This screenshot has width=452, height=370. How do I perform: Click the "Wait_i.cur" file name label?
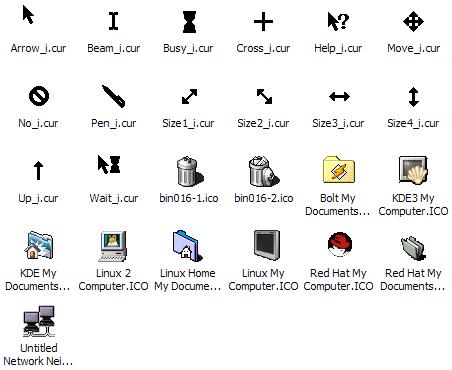[x=114, y=198]
